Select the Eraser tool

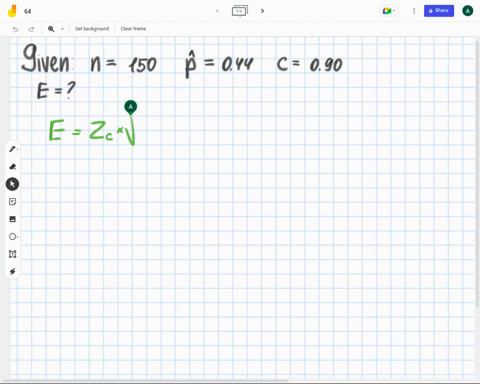[x=13, y=167]
